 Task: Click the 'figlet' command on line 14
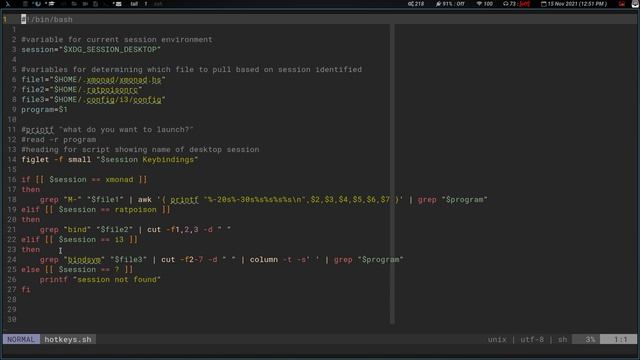(x=35, y=160)
